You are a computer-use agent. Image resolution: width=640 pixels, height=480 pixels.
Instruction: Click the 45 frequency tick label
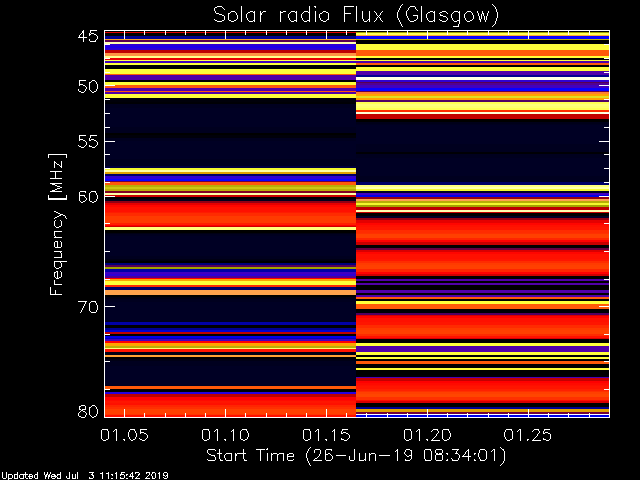[88, 36]
